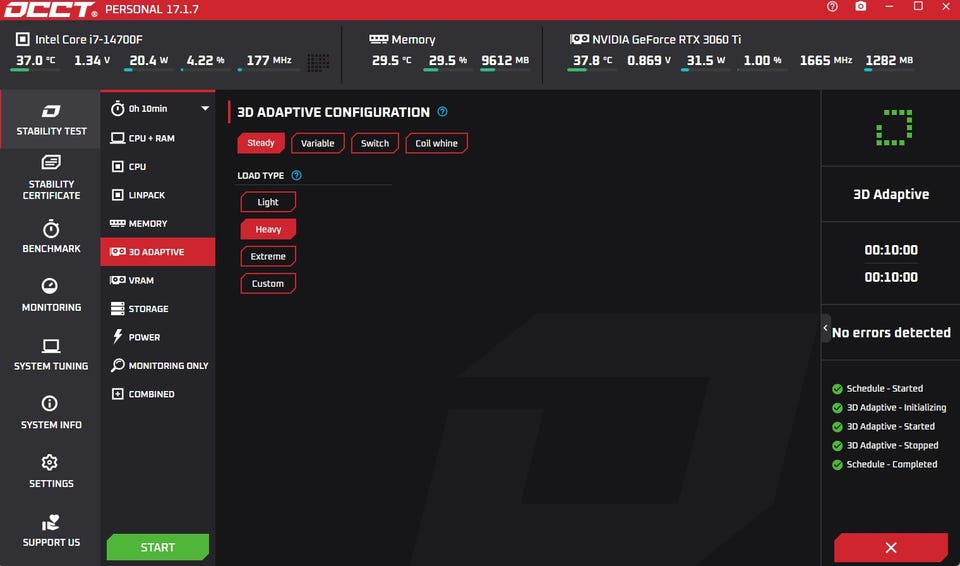Viewport: 960px width, 566px height.
Task: Click the CPU core grid icon
Action: pyautogui.click(x=318, y=62)
